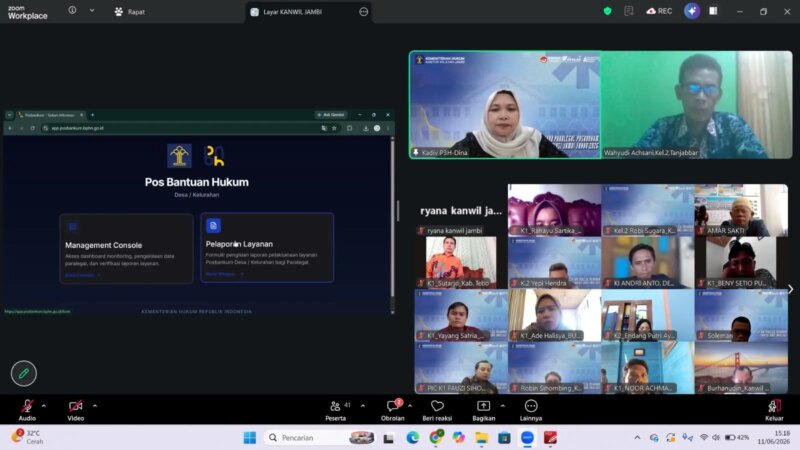The image size is (800, 450).
Task: Open the meeting notes icon near REC
Action: 629,11
